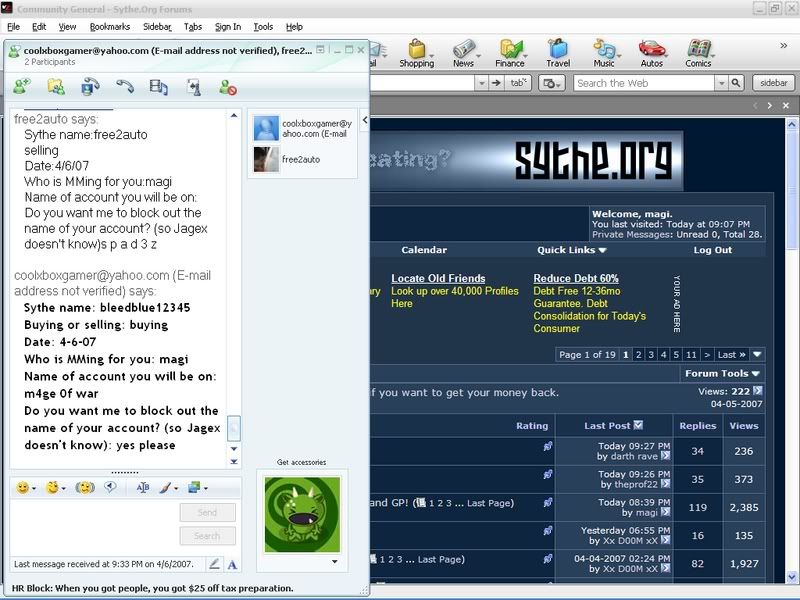Click the background picture icon
The height and width of the screenshot is (600, 800).
pos(194,488)
